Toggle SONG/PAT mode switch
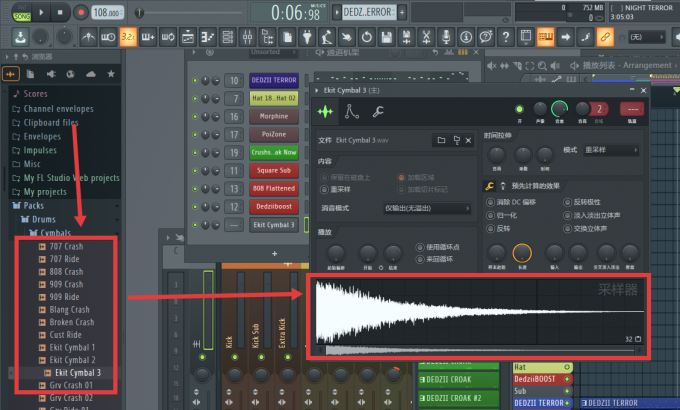The width and height of the screenshot is (680, 410). click(x=22, y=13)
